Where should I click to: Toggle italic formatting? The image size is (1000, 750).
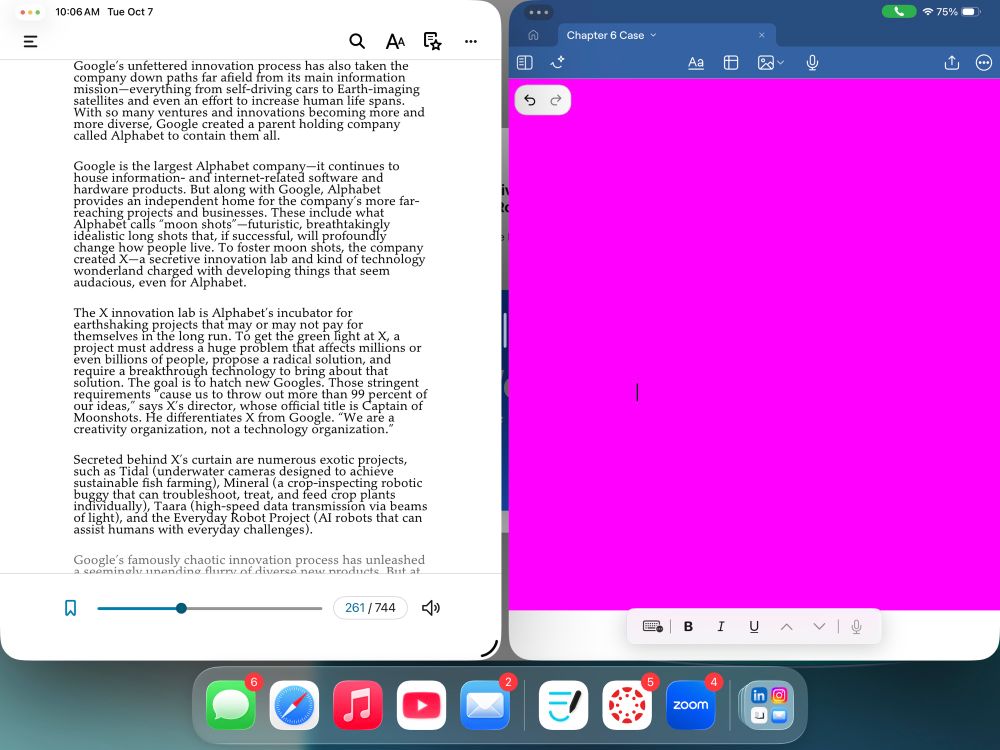tap(721, 626)
